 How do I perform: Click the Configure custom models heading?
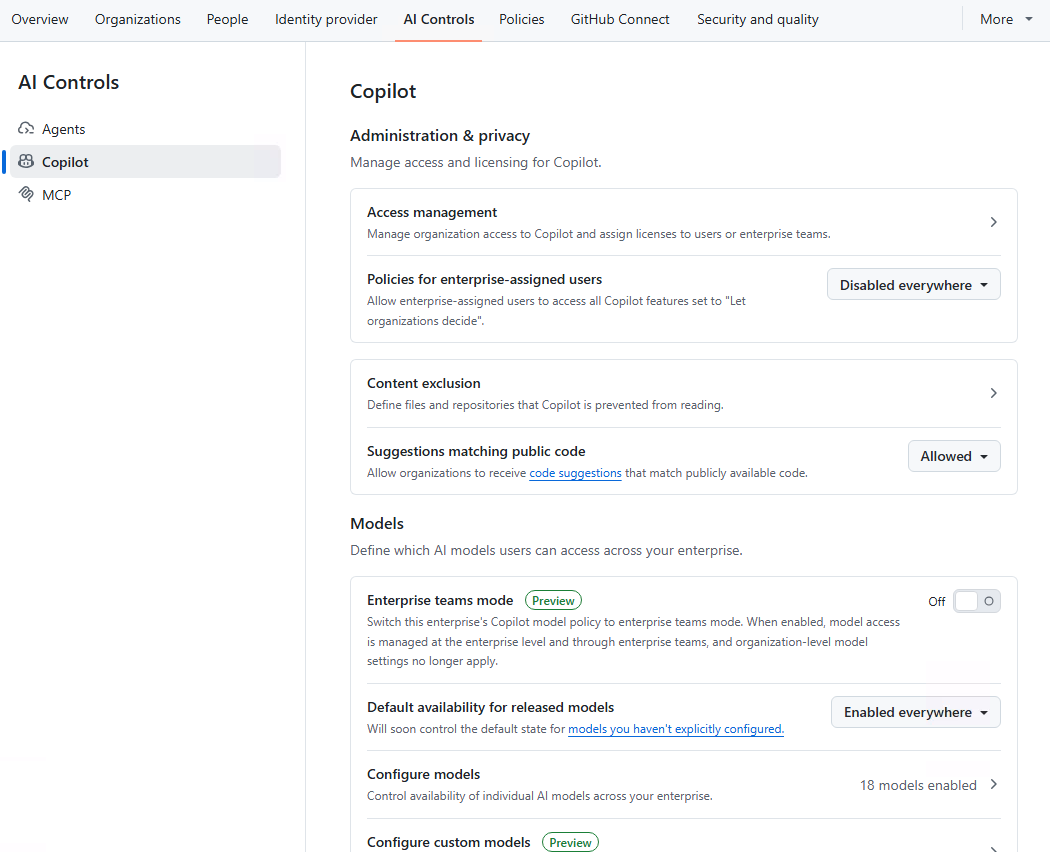(449, 842)
